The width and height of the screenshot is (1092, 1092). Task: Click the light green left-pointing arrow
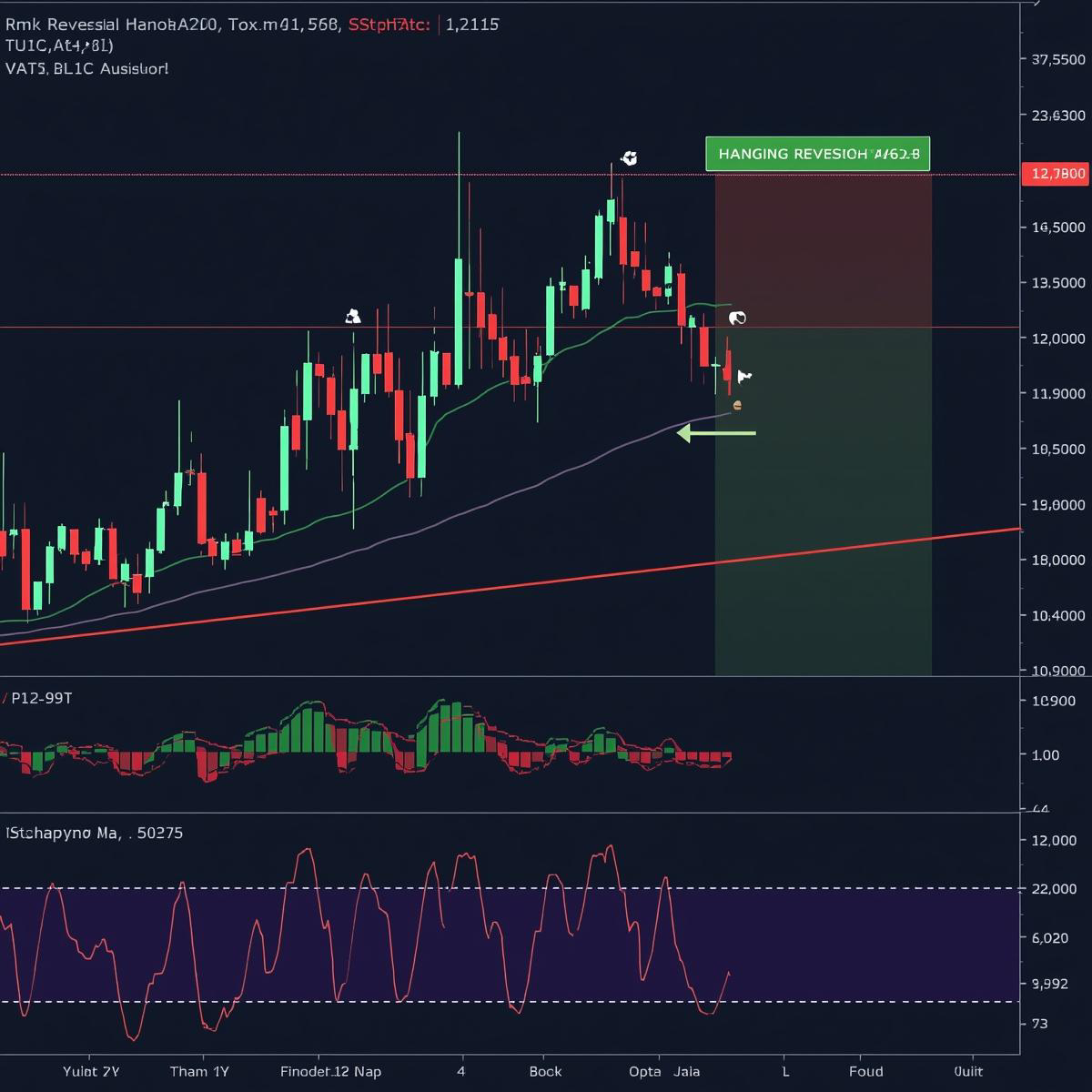pos(716,434)
